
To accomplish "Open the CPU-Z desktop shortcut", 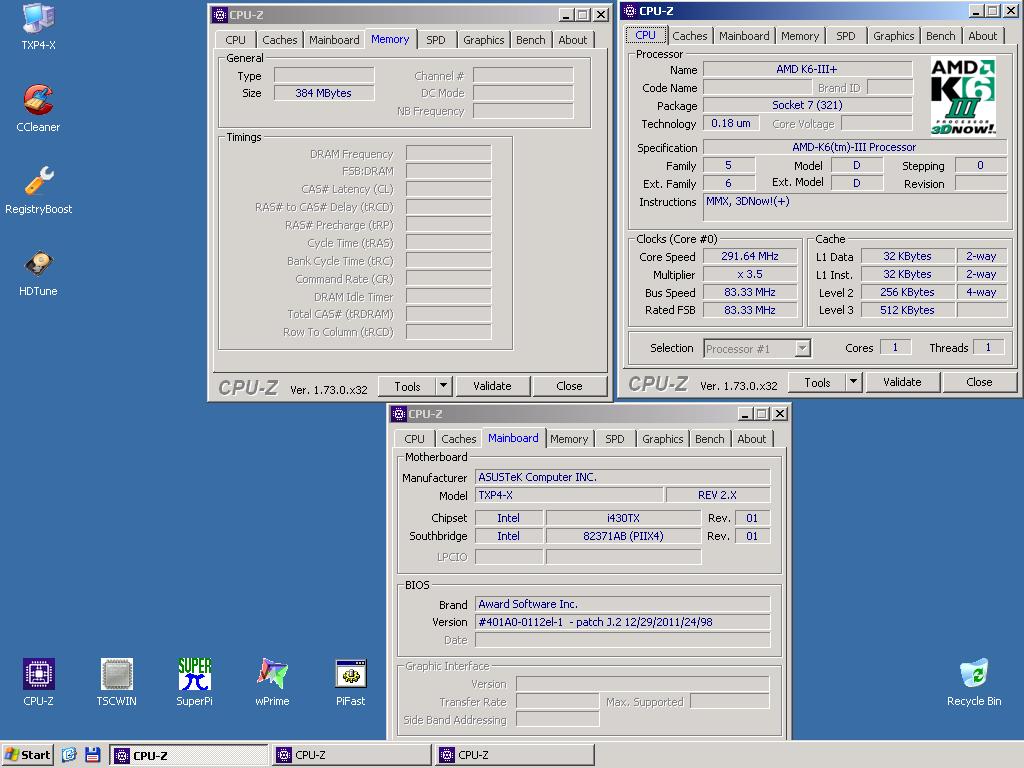I will [39, 682].
